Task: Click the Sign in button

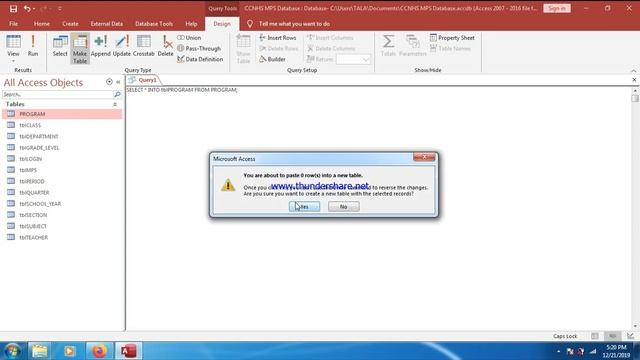Action: coord(557,8)
